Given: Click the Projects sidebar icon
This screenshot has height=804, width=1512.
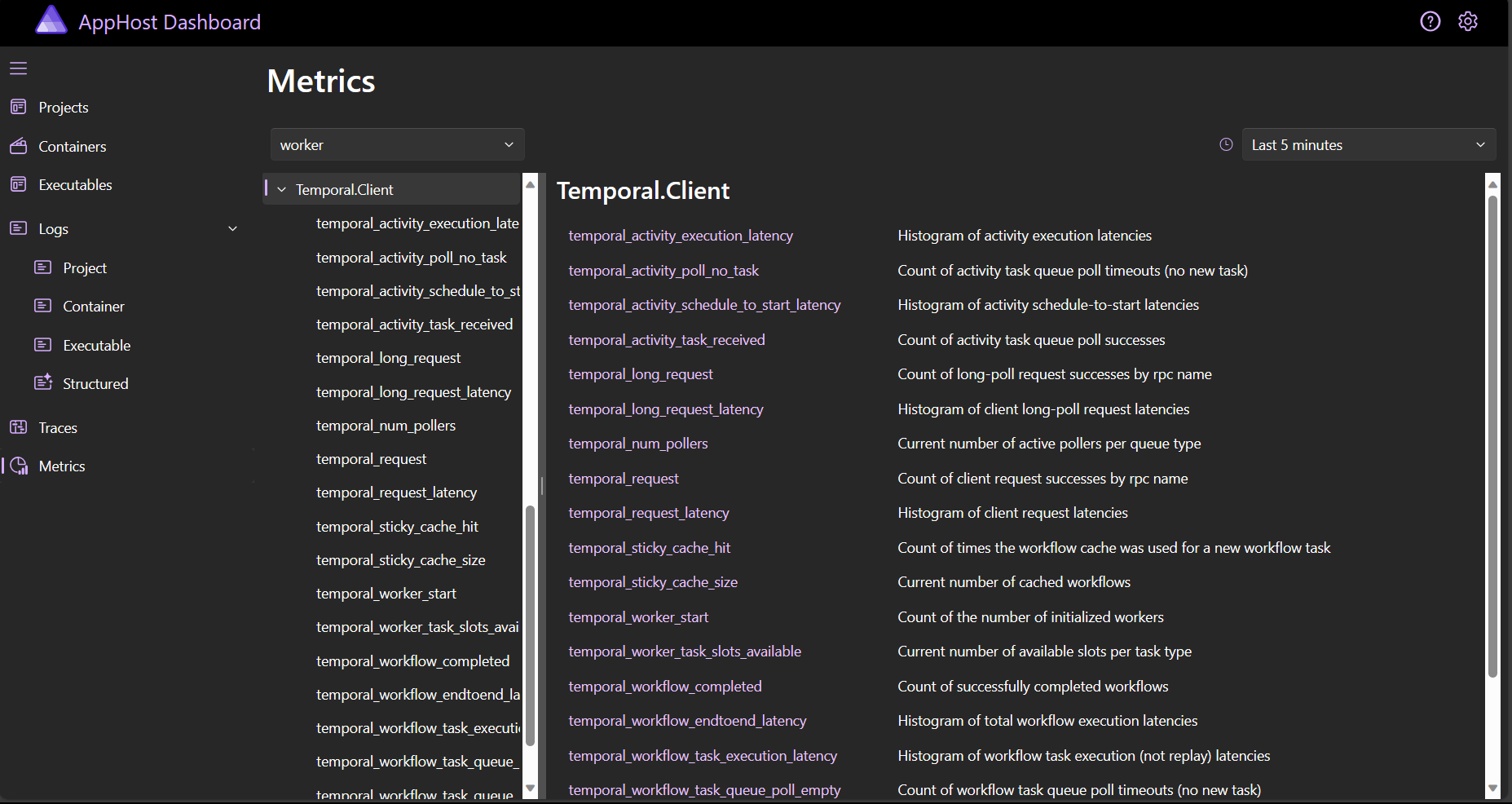Looking at the screenshot, I should [19, 107].
